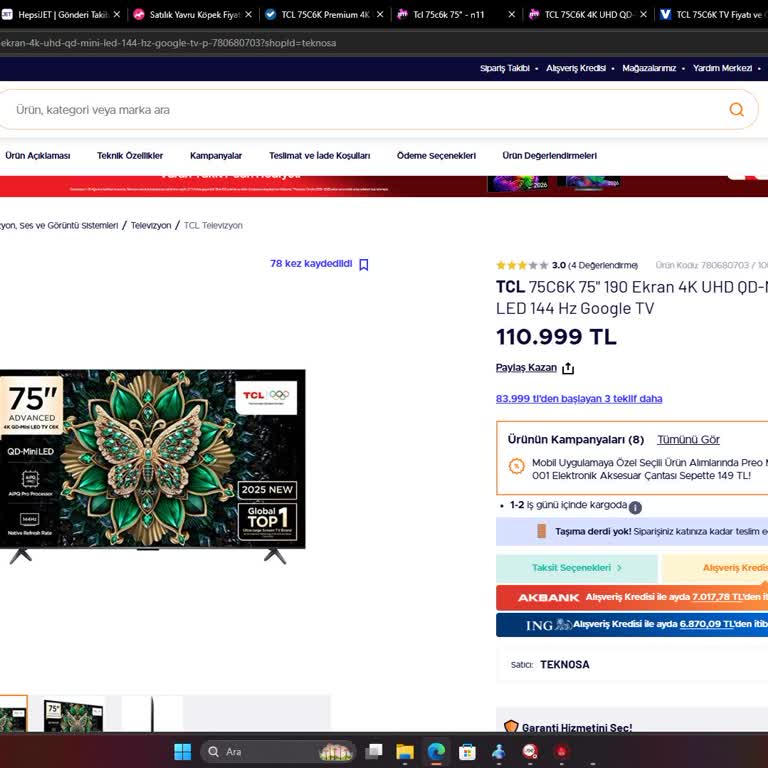768x768 pixels.
Task: Open Ürün Açıklaması section
Action: point(38,156)
